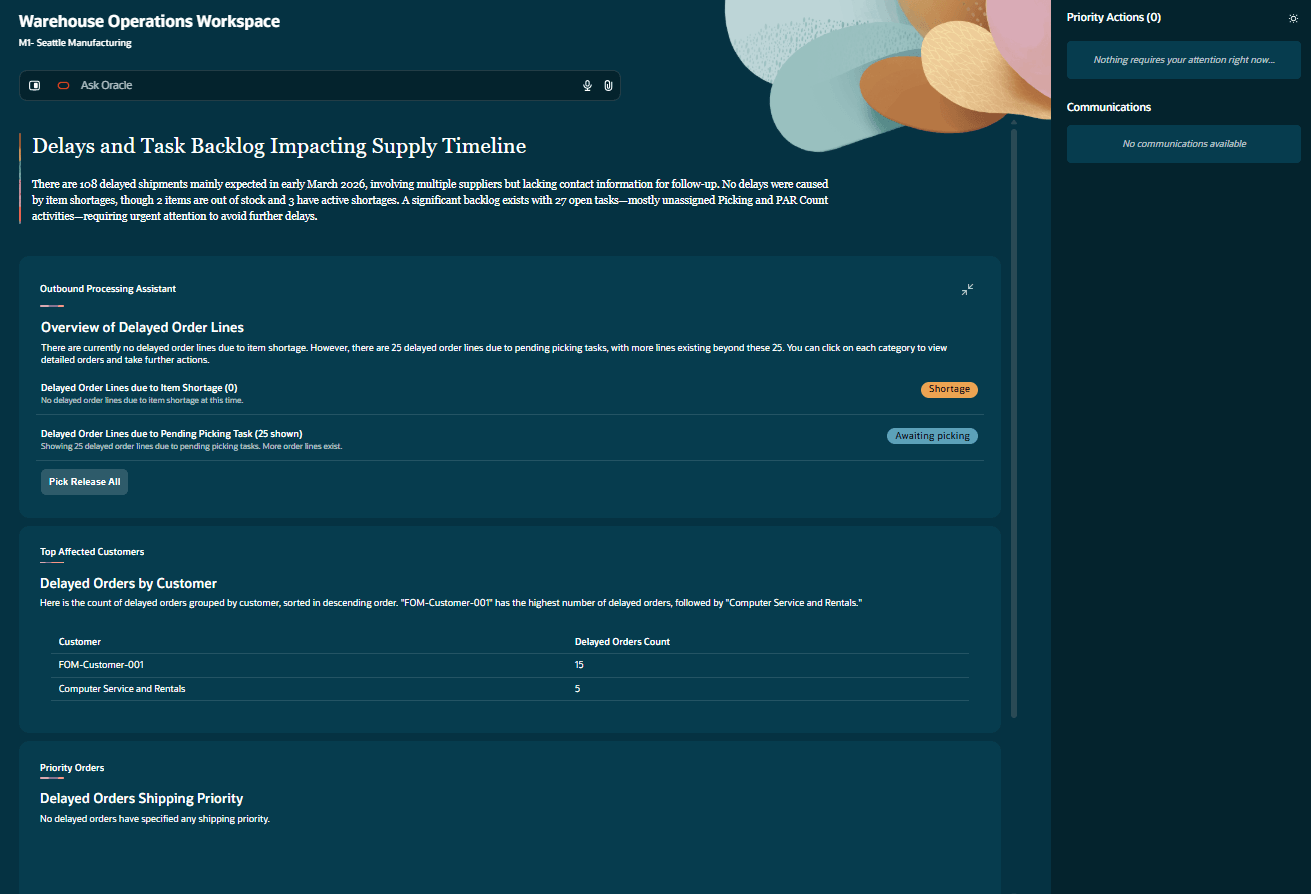Screen dimensions: 1311x894
Task: Activate the microphone voice input icon
Action: point(588,86)
